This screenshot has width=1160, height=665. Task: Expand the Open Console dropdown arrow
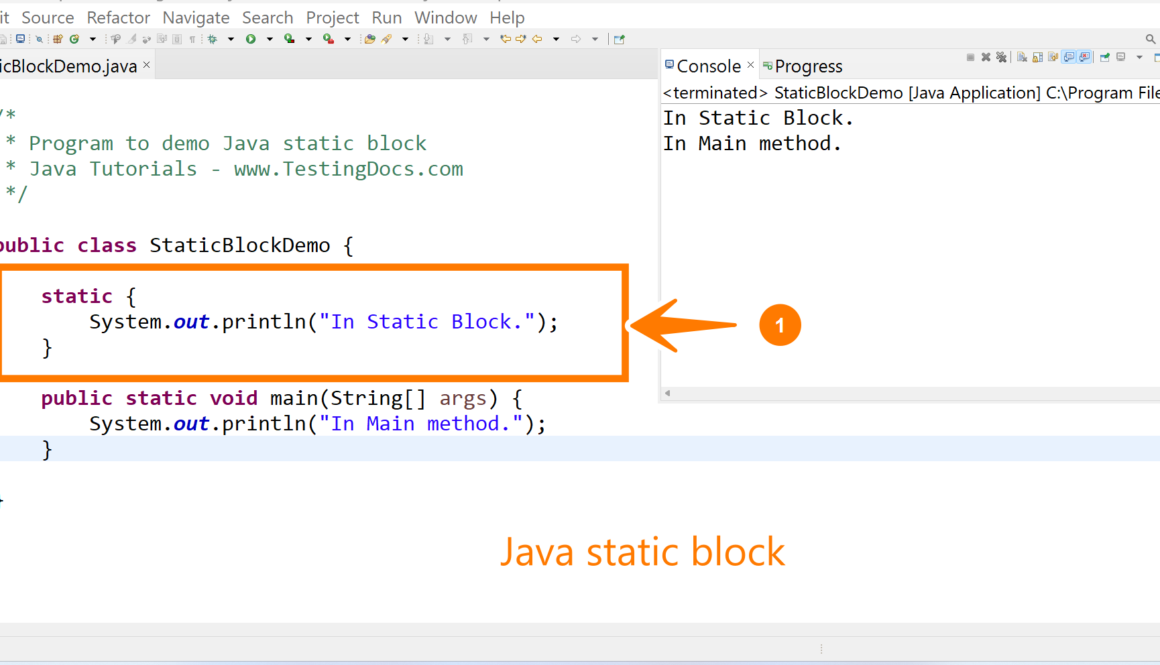pyautogui.click(x=1139, y=58)
